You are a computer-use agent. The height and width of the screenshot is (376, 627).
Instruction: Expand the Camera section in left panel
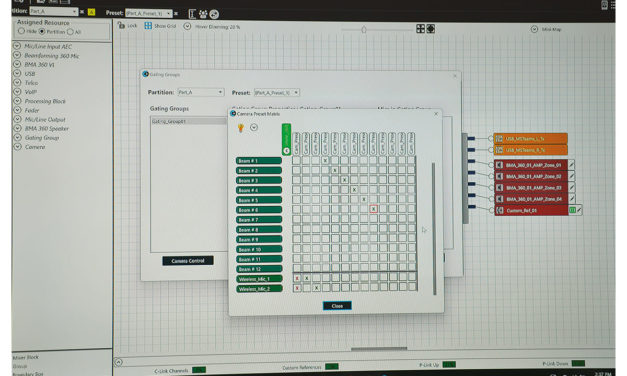17,147
